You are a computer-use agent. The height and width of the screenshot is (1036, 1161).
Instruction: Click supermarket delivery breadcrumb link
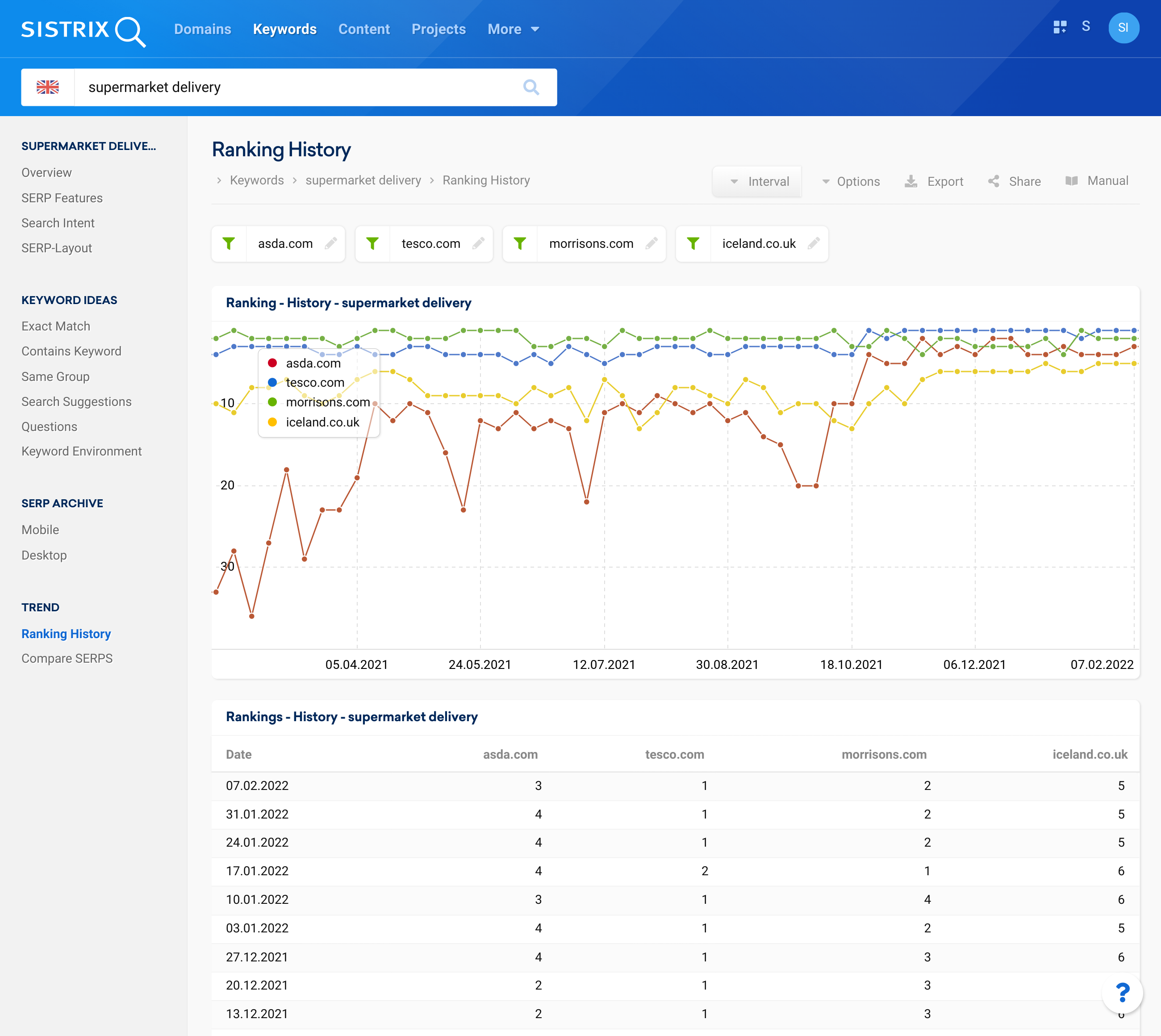[x=363, y=180]
